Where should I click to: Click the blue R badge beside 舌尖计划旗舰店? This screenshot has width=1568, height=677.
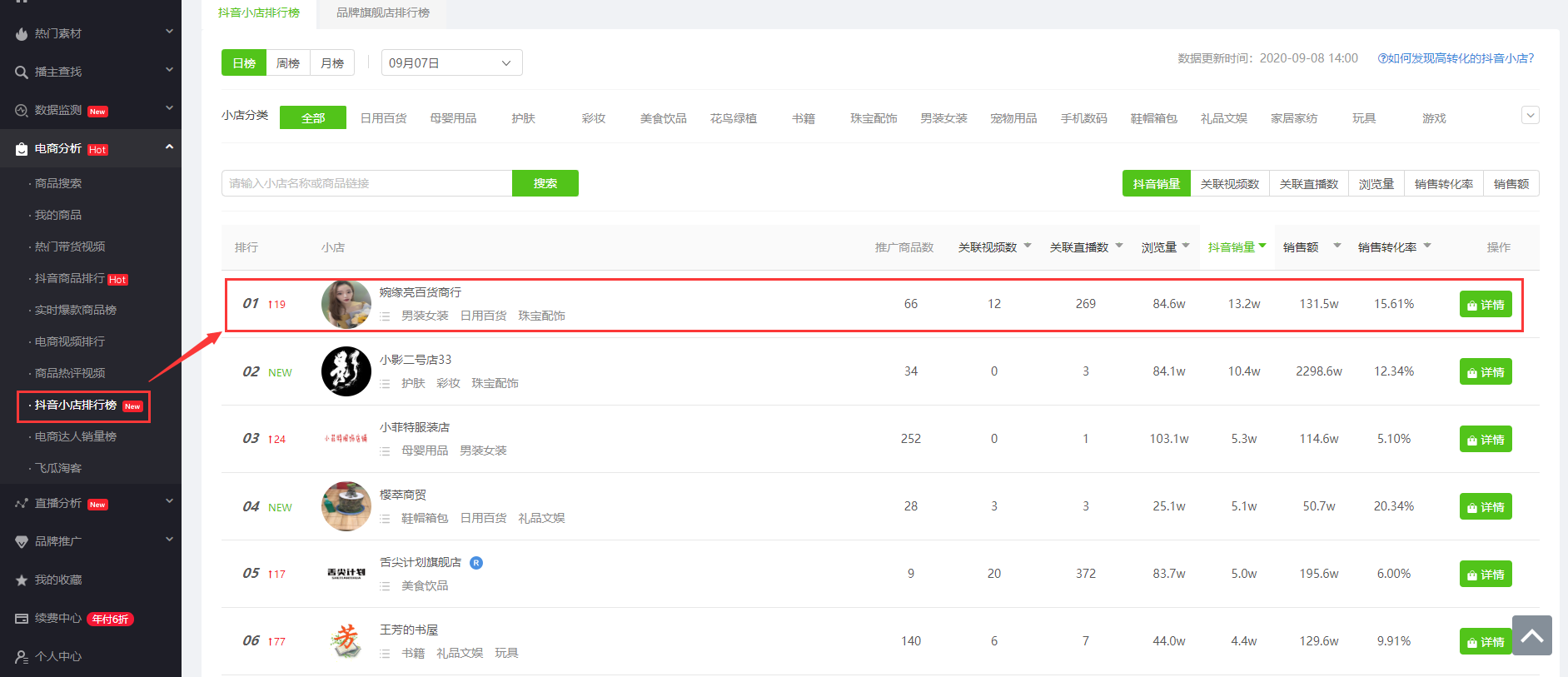click(476, 563)
